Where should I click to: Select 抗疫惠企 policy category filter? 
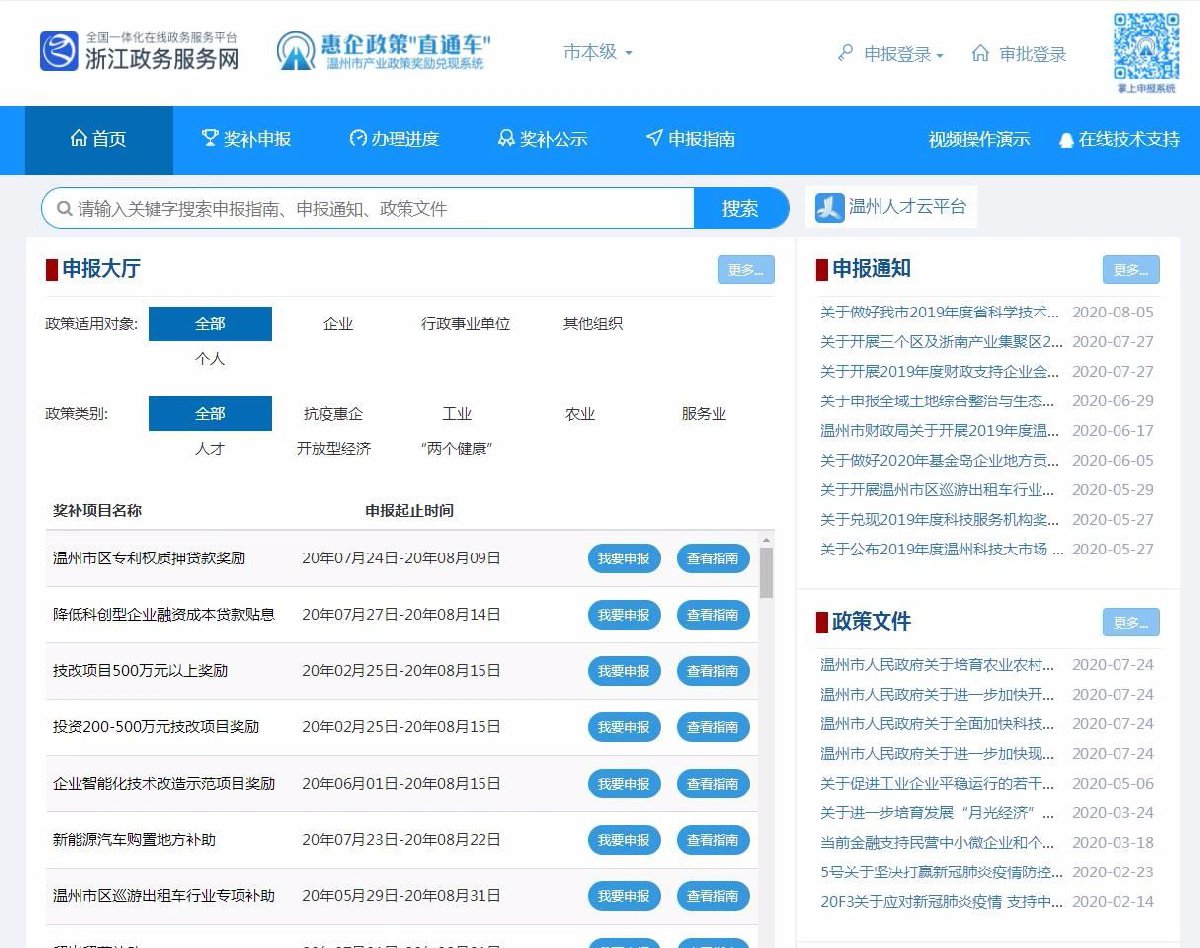pos(333,414)
